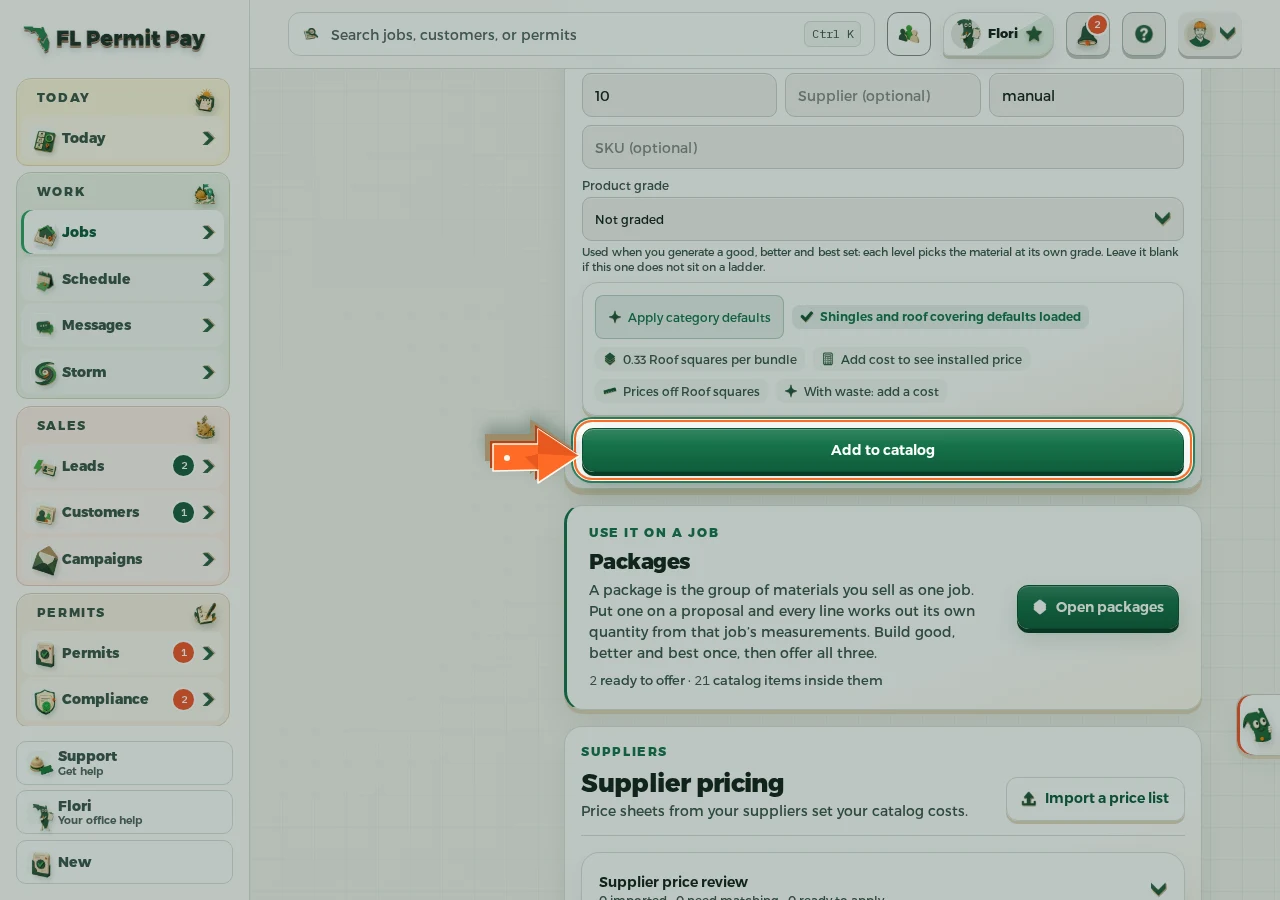Click "Prices off Roof squares" chip
Viewport: 1280px width, 900px height.
click(681, 391)
